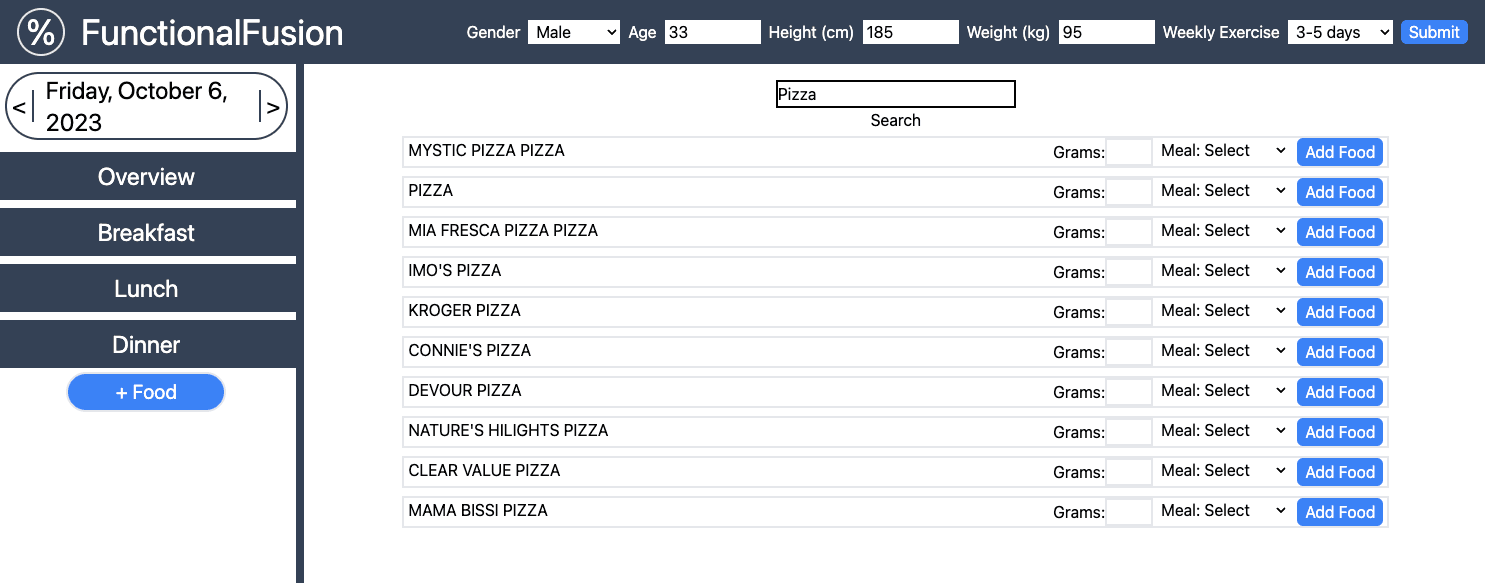Go to previous day with left arrow

coord(19,107)
